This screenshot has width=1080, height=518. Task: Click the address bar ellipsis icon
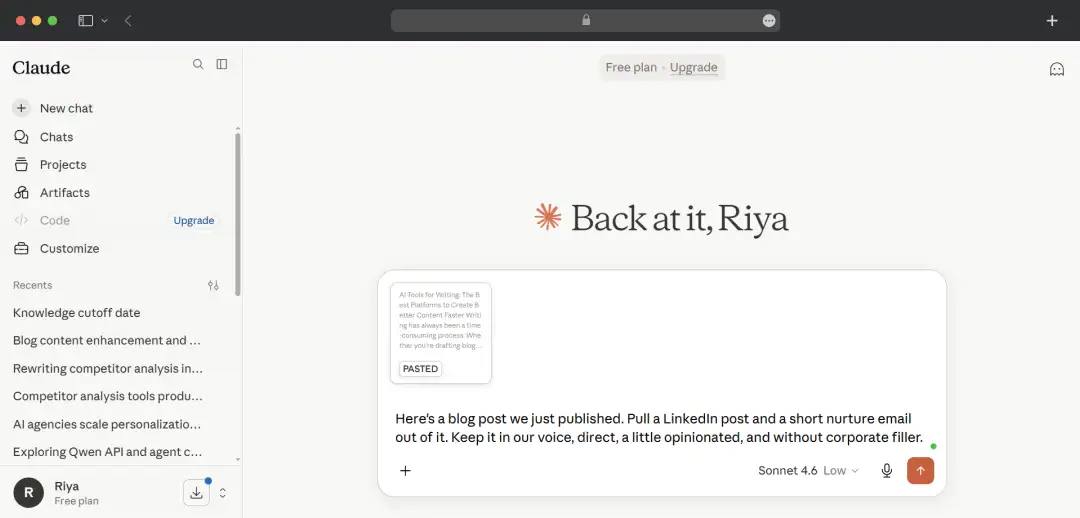[x=769, y=21]
